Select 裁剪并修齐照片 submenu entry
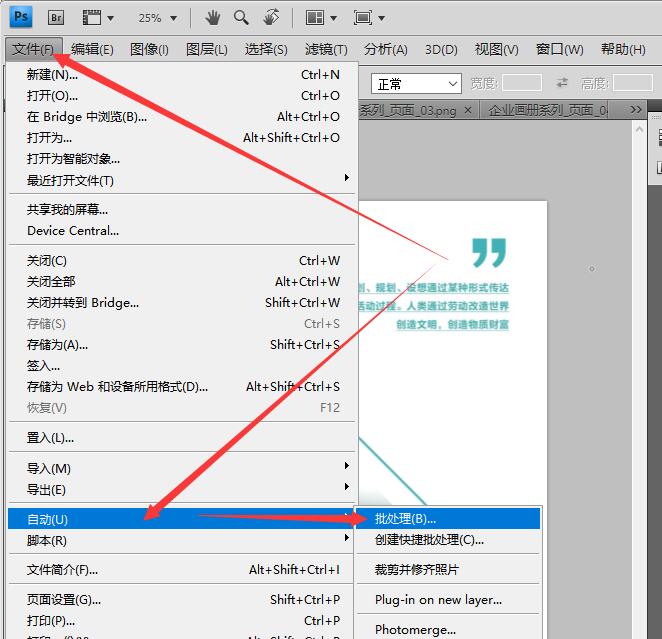Image resolution: width=662 pixels, height=639 pixels. tap(449, 569)
